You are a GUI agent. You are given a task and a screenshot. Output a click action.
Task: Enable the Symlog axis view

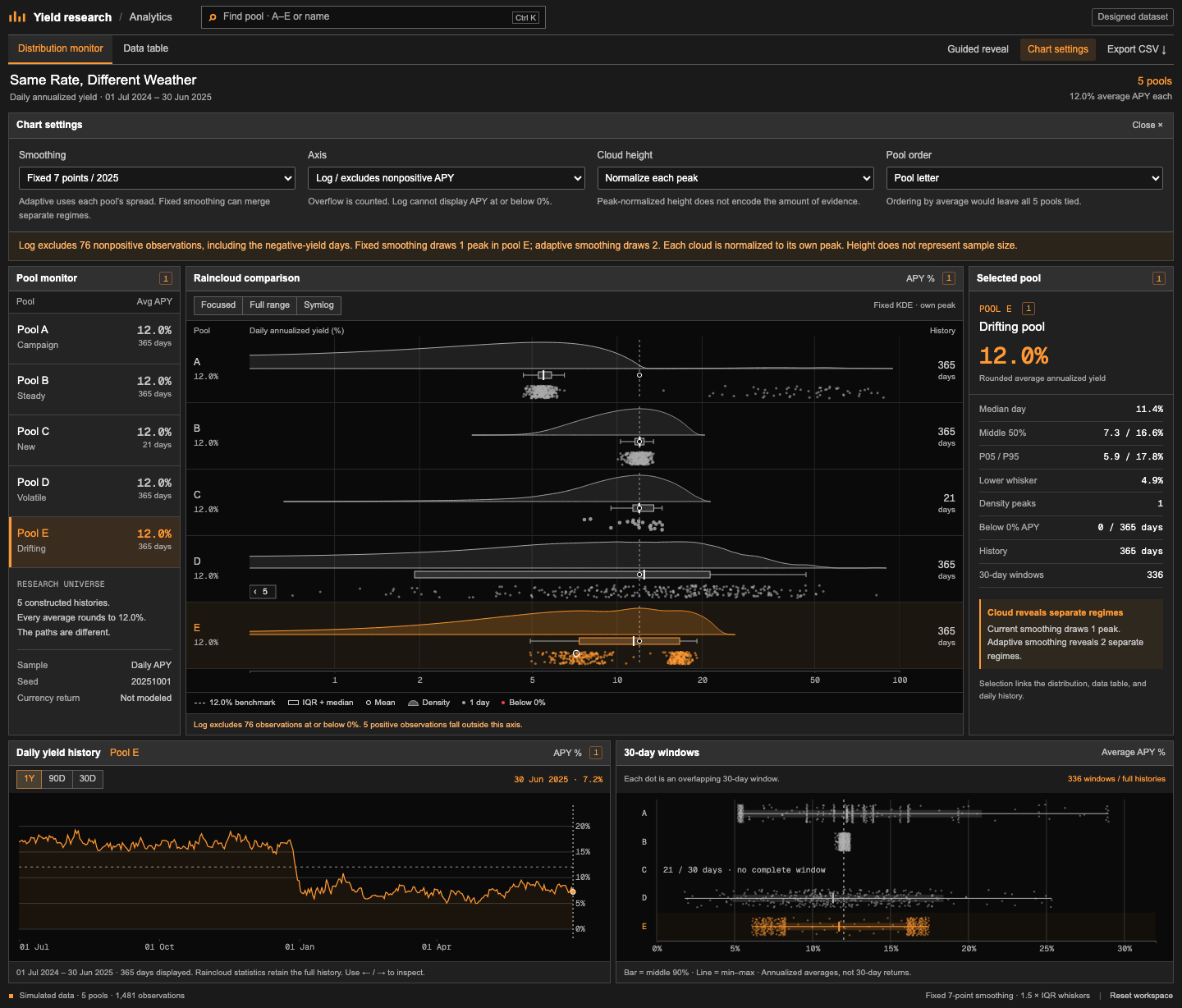pos(318,305)
